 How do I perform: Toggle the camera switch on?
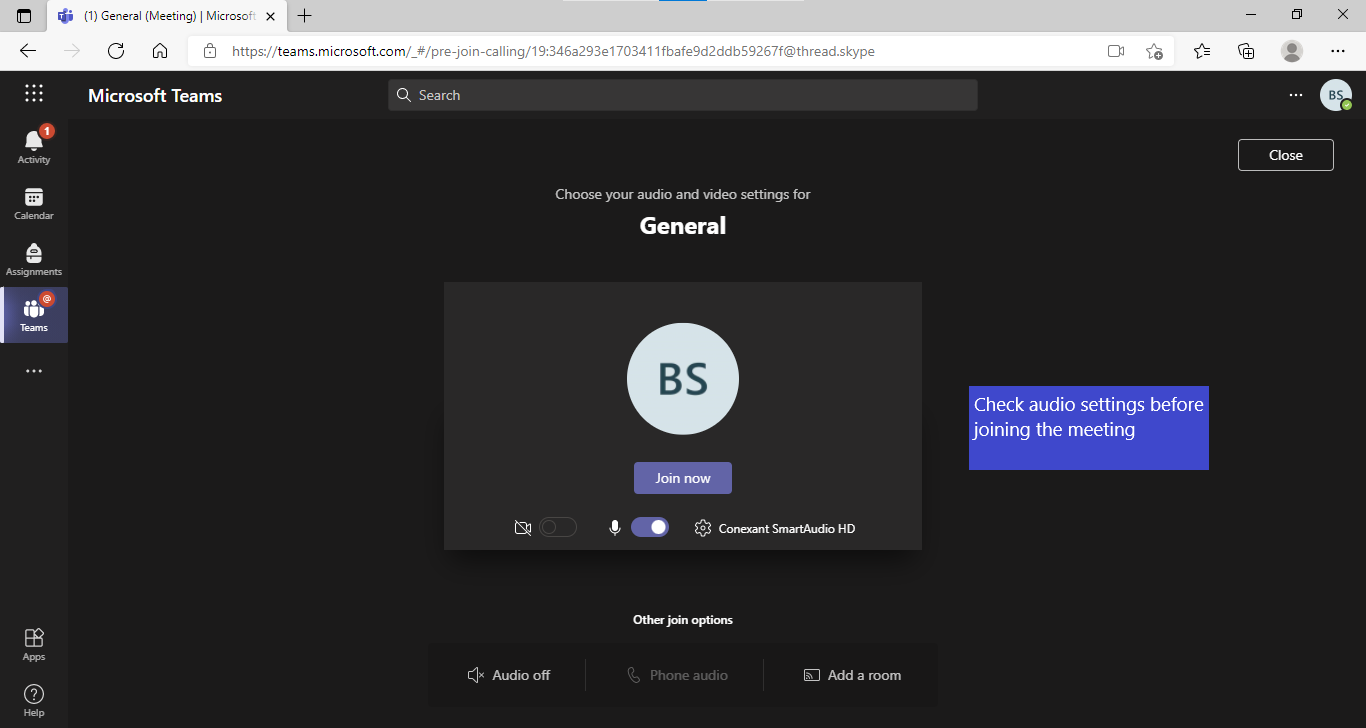(x=558, y=527)
